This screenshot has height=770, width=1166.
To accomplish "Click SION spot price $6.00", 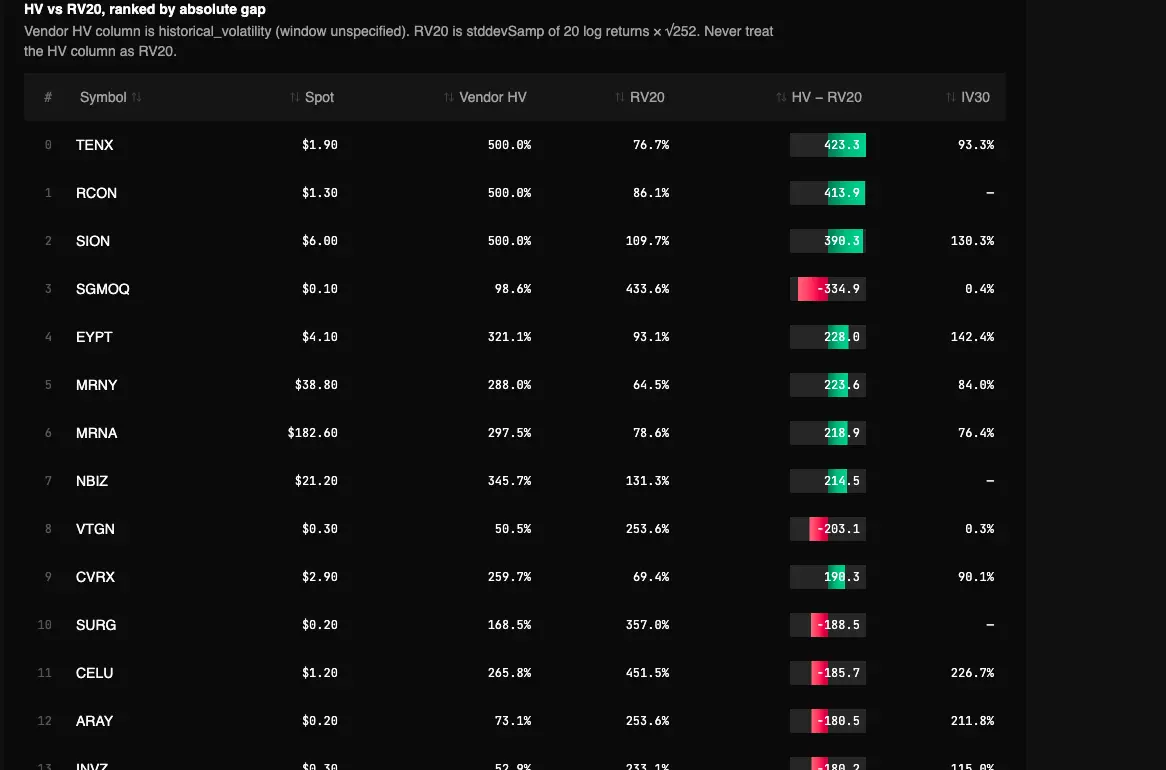I will (x=320, y=241).
